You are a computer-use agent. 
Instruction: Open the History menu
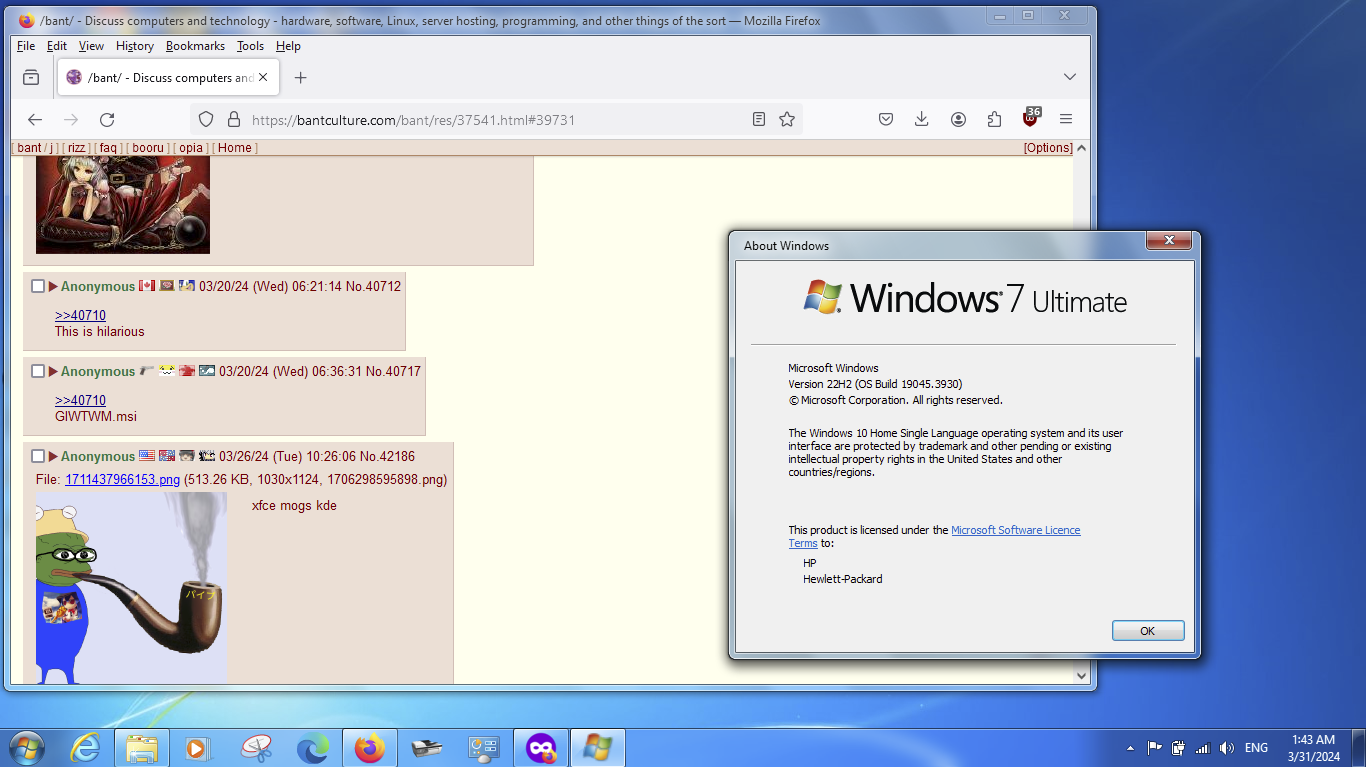pyautogui.click(x=134, y=46)
